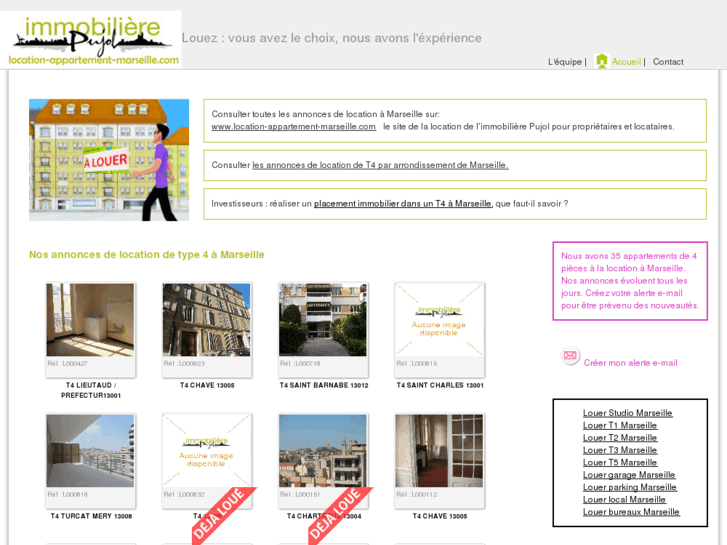Click the pink envelope alert icon
Screen dimensions: 727x545
pos(570,356)
